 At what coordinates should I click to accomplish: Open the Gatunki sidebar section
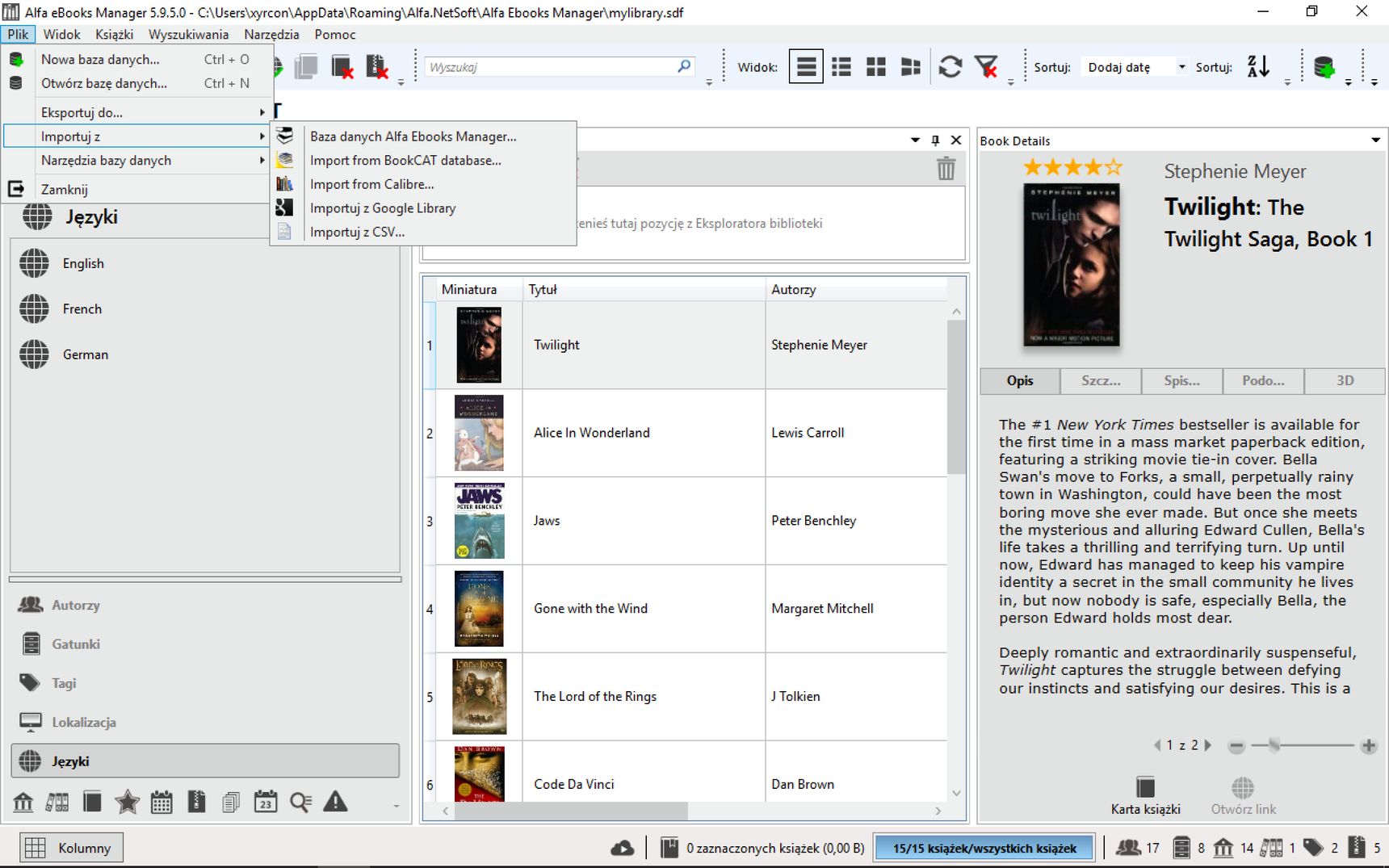pyautogui.click(x=205, y=644)
